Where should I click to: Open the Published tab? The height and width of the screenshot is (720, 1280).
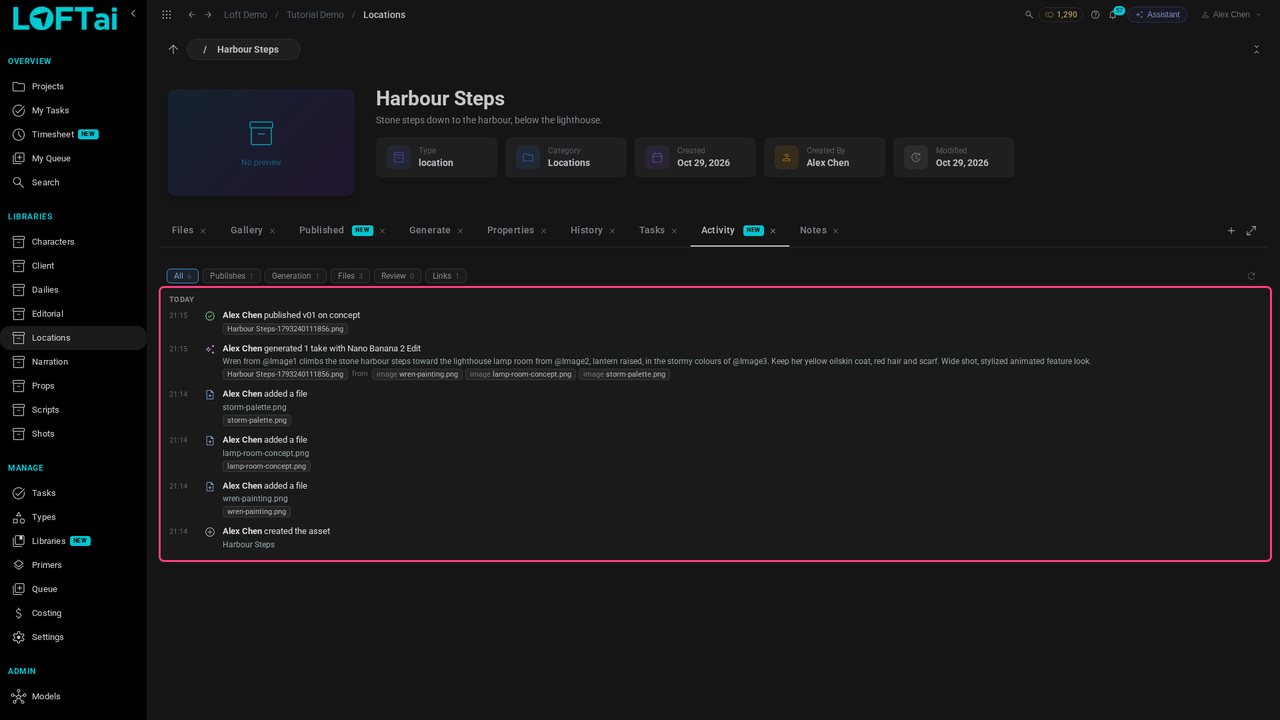321,230
